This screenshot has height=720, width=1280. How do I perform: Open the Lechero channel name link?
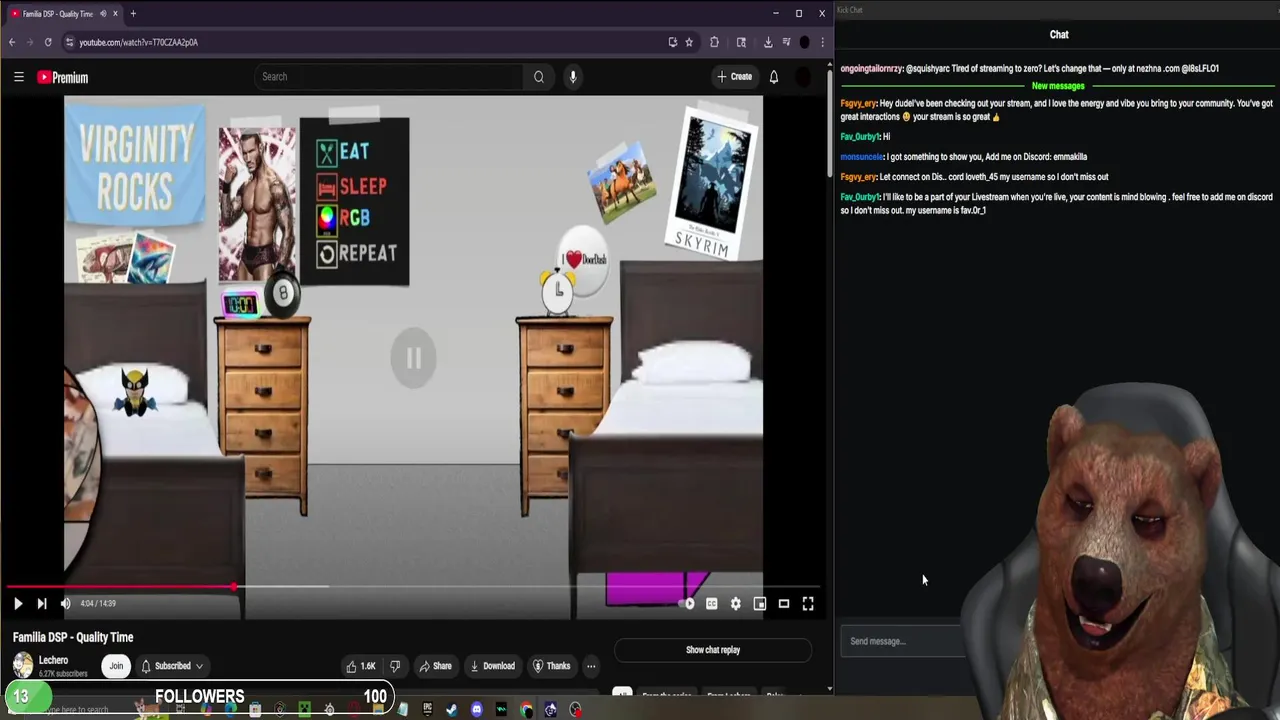pyautogui.click(x=53, y=660)
